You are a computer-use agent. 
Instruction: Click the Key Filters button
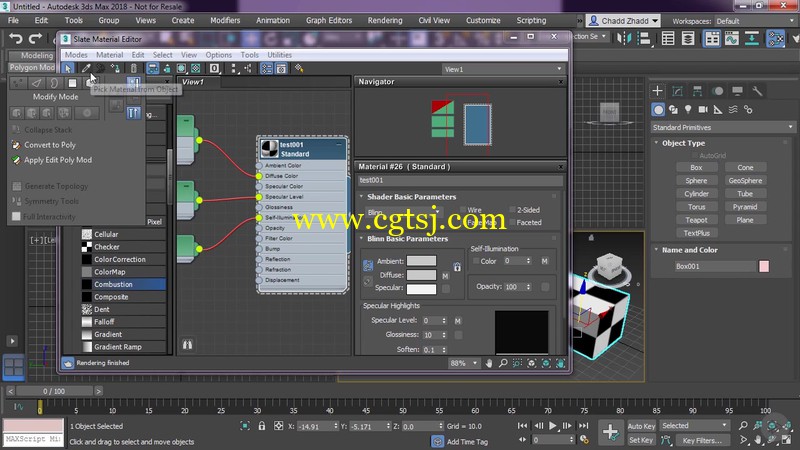point(702,440)
